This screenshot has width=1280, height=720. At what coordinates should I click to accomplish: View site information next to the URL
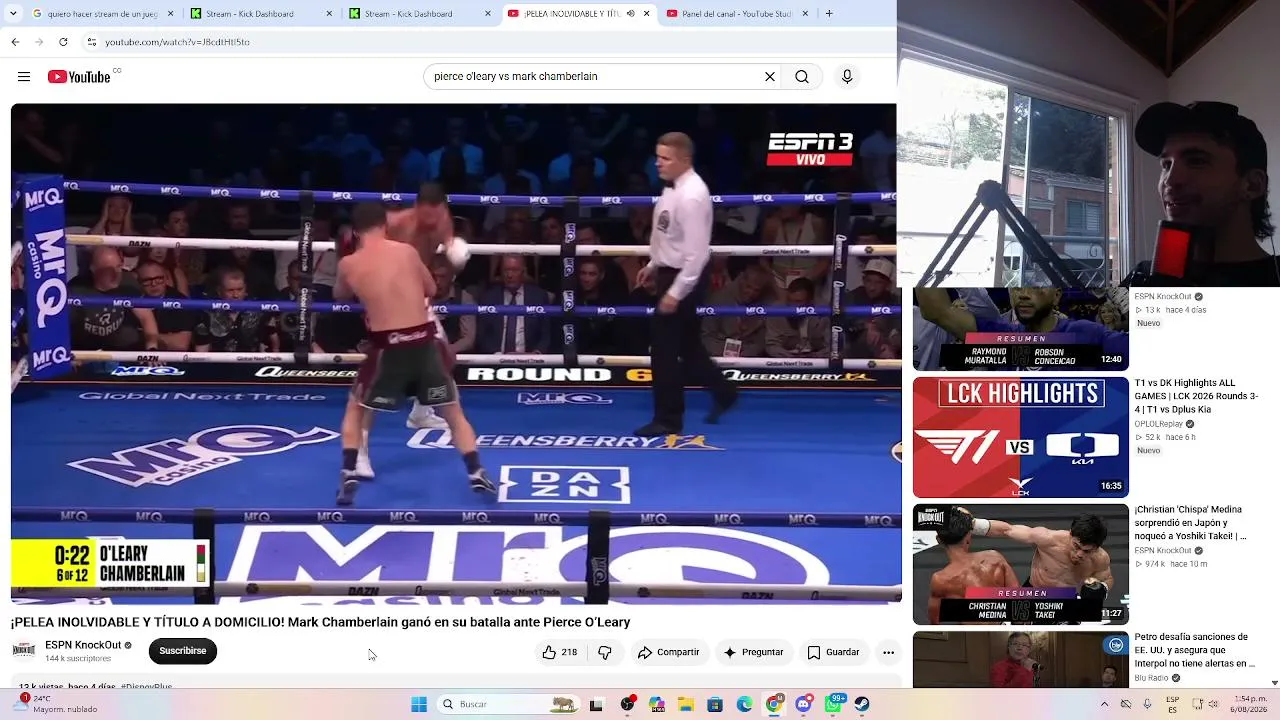click(91, 42)
